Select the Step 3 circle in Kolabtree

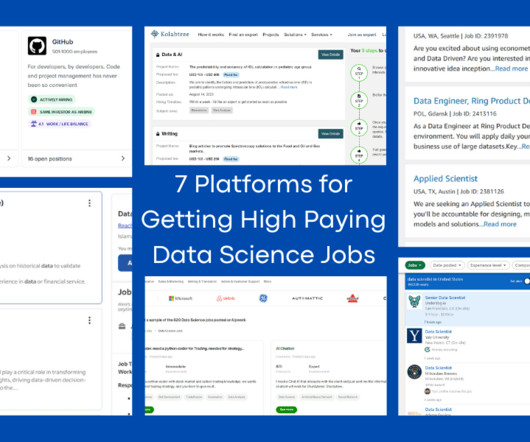[x=359, y=128]
